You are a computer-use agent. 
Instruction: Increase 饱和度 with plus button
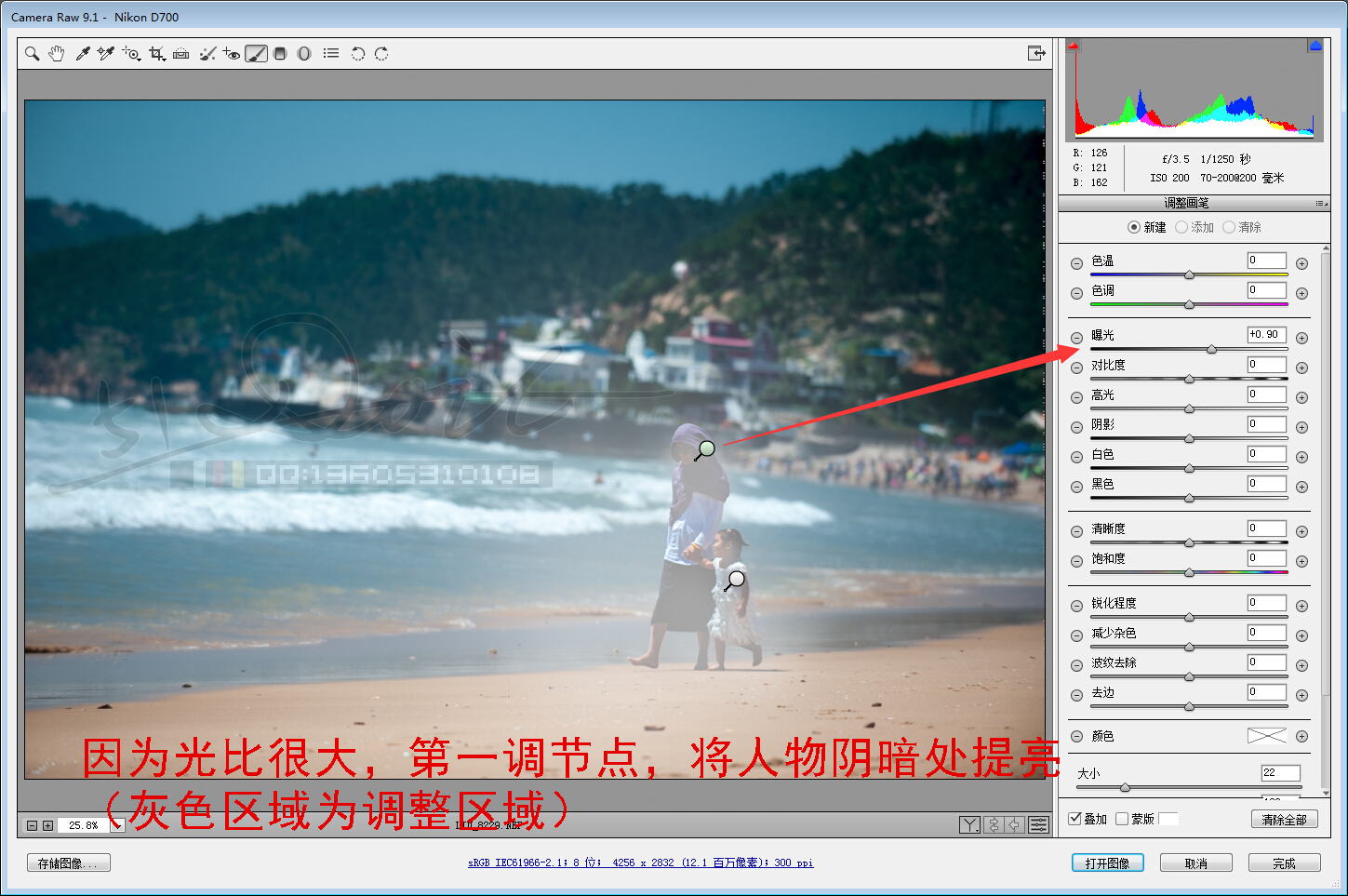pyautogui.click(x=1301, y=561)
